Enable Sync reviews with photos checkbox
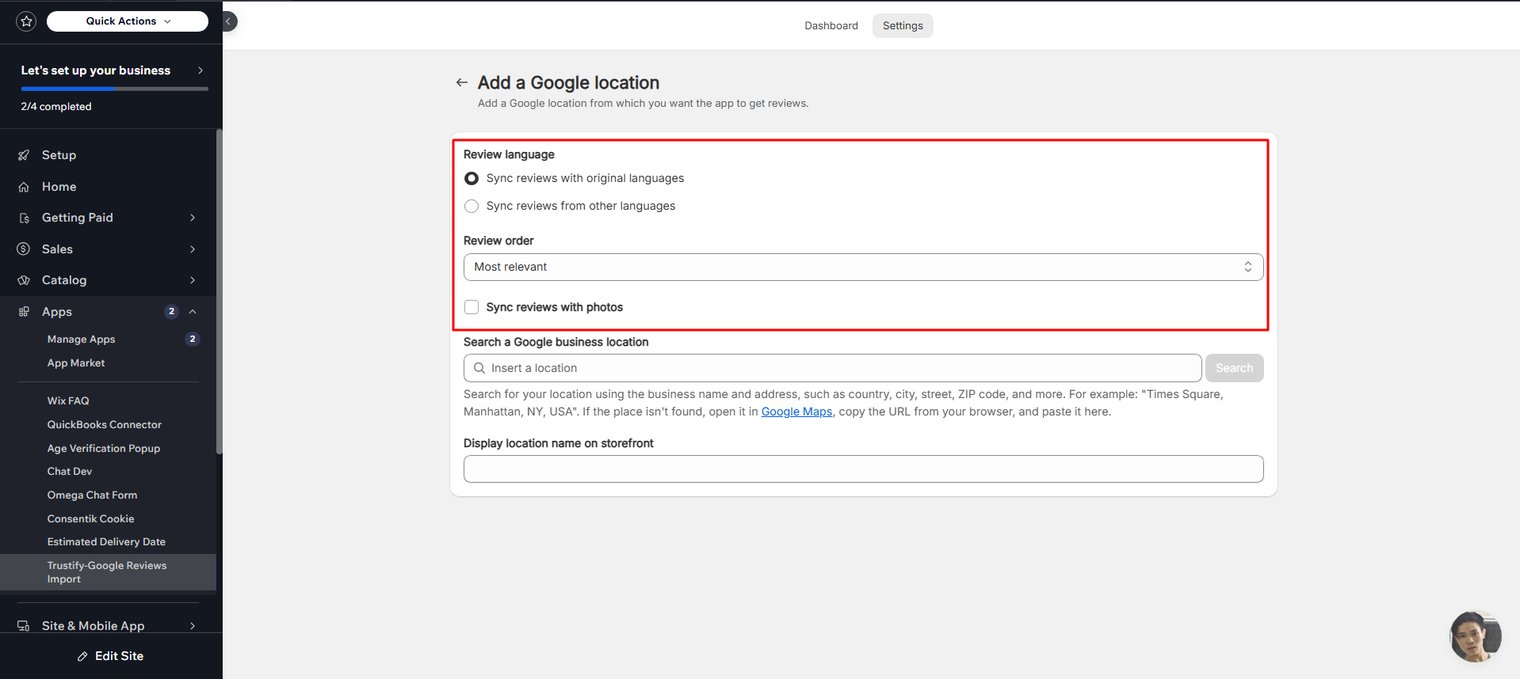This screenshot has height=679, width=1520. tap(472, 307)
